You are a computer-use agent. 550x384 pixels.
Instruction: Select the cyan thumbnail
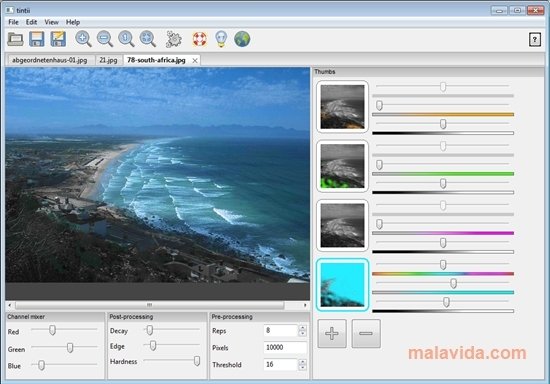pyautogui.click(x=342, y=285)
